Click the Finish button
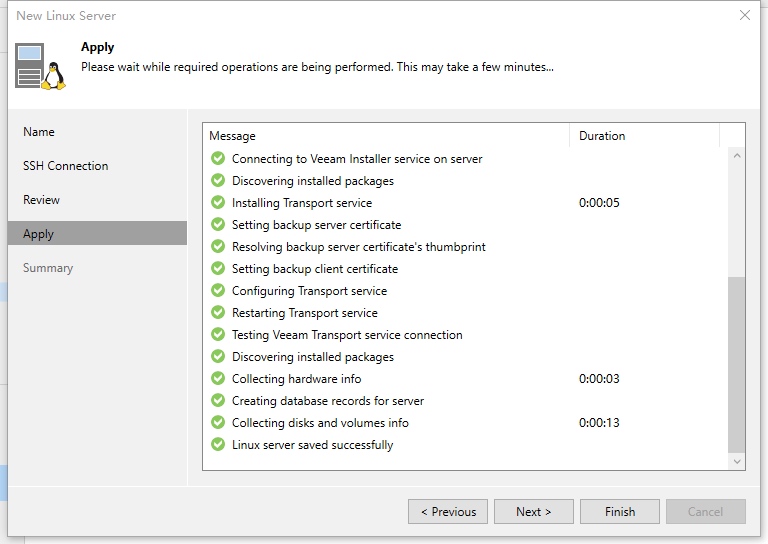The width and height of the screenshot is (768, 544). pos(620,512)
